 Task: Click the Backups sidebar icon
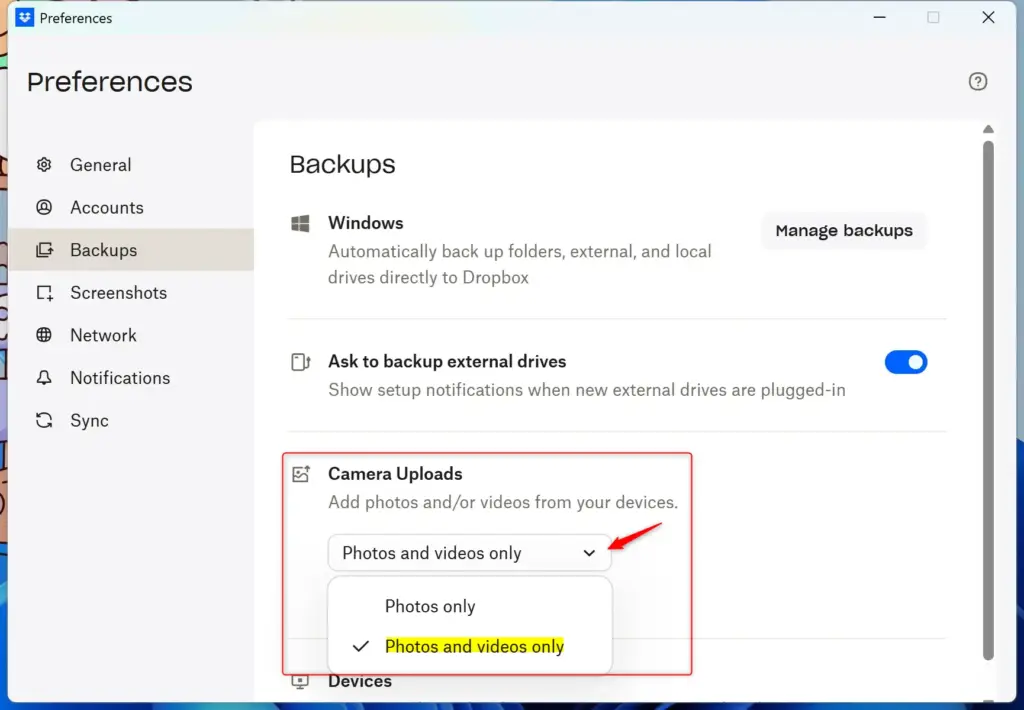coord(44,250)
